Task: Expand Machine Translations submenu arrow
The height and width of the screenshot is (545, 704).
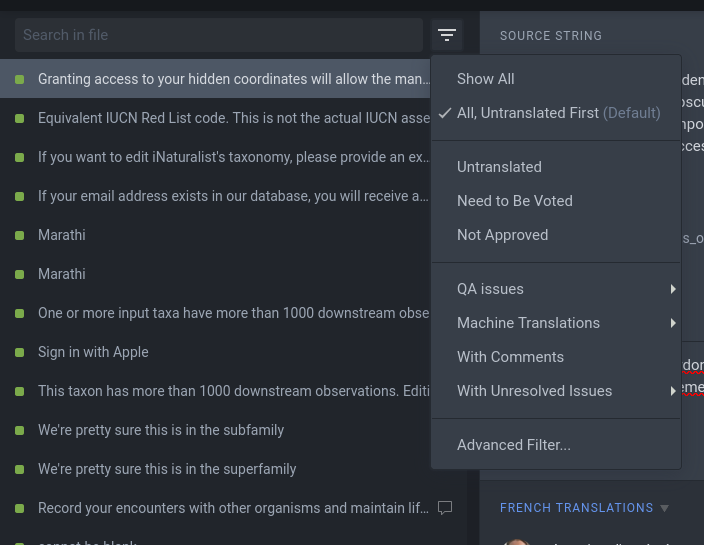Action: coord(673,323)
